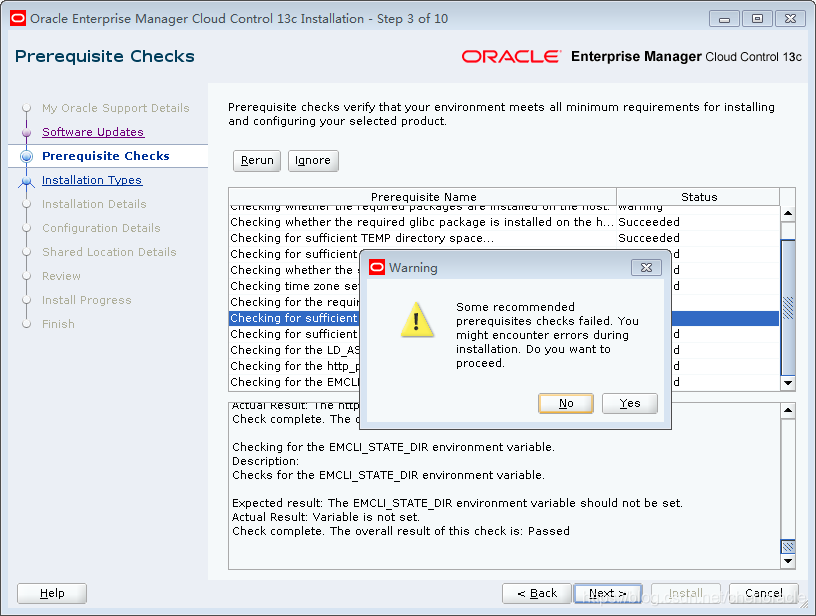The height and width of the screenshot is (616, 816).
Task: Click the Shared Location Details step
Action: (109, 252)
